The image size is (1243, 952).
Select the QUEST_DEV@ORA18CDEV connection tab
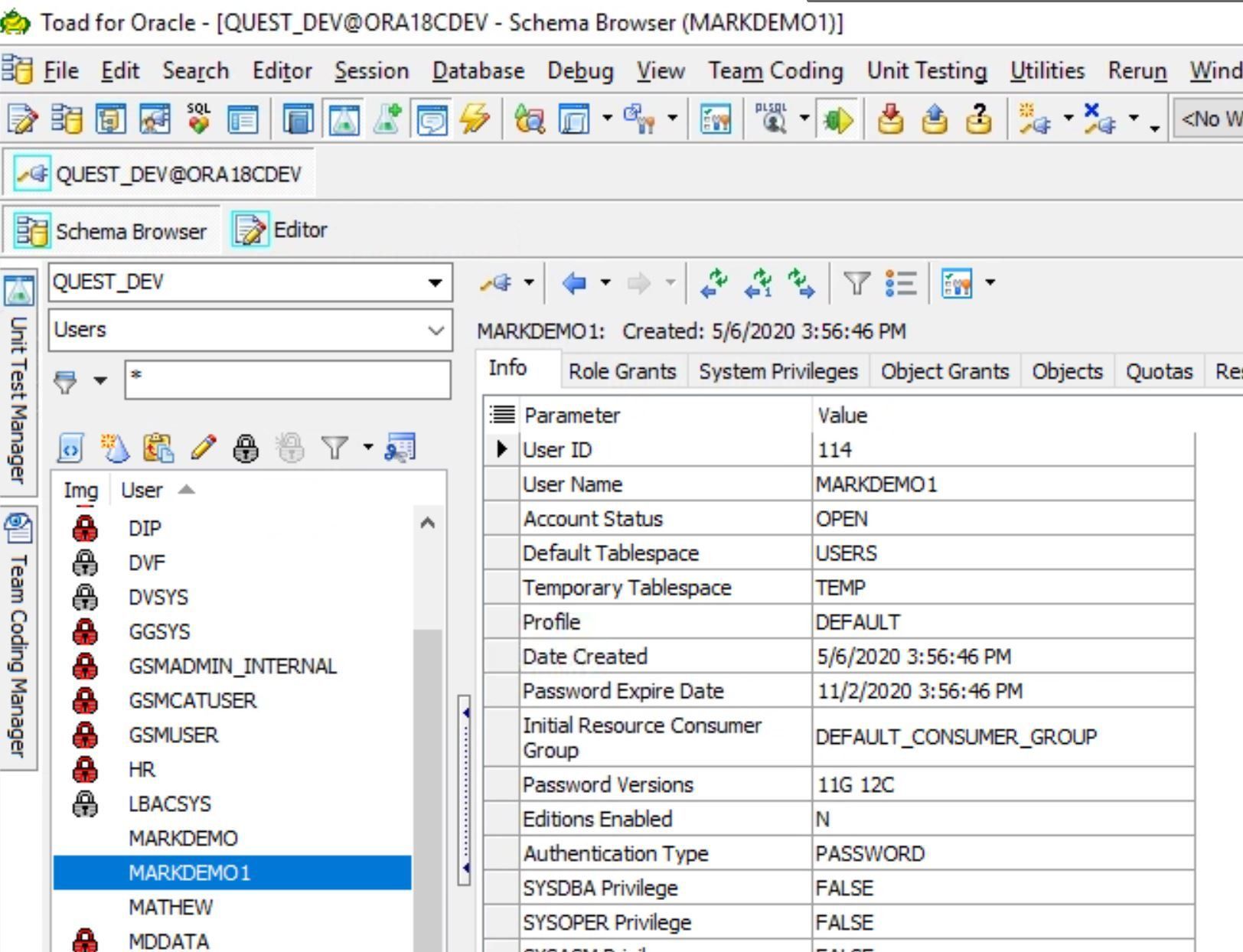(158, 174)
